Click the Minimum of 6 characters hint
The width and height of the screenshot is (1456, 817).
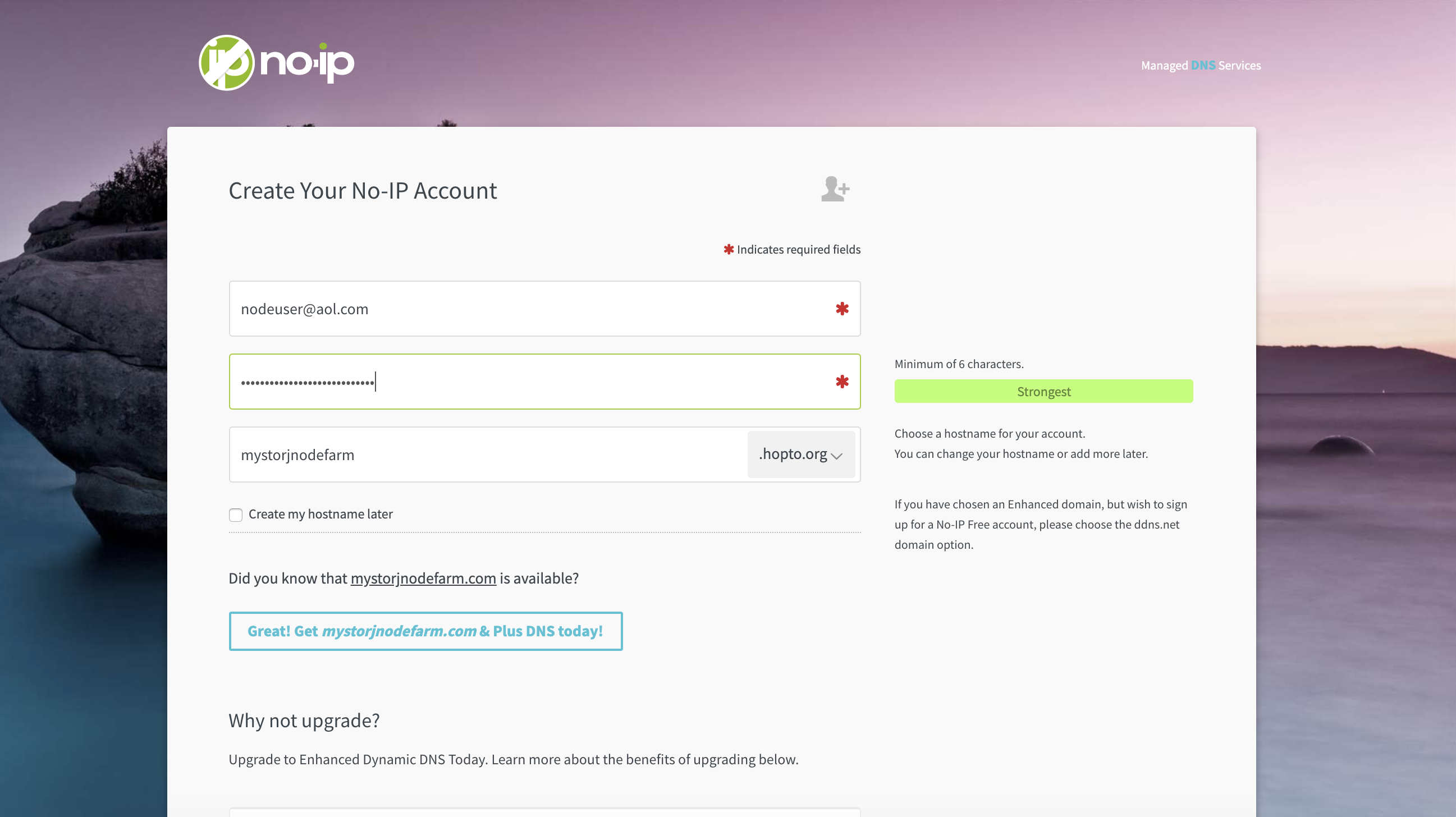point(959,364)
